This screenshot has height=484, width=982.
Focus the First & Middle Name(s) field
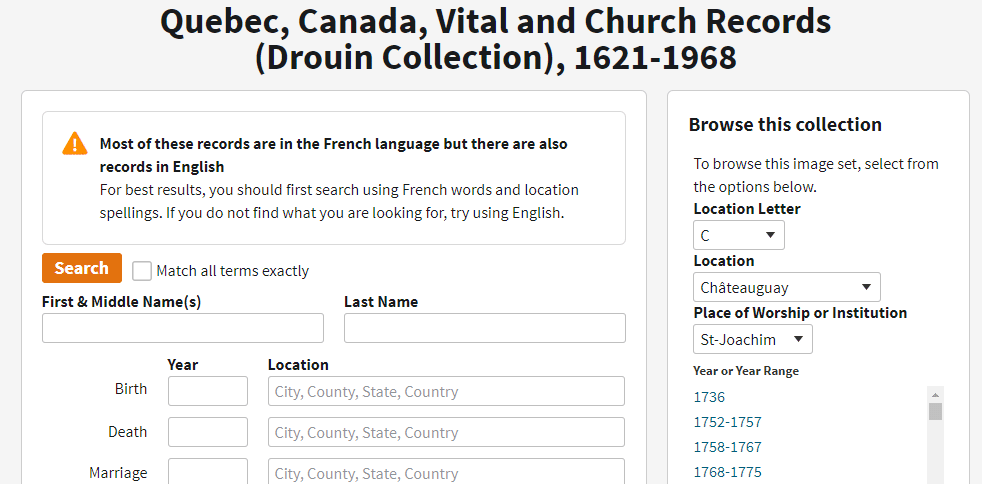tap(183, 328)
